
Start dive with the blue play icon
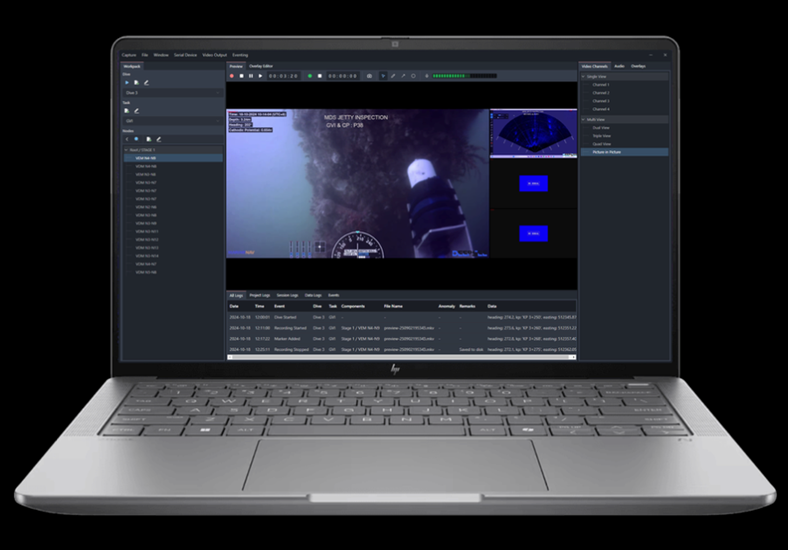[x=127, y=82]
